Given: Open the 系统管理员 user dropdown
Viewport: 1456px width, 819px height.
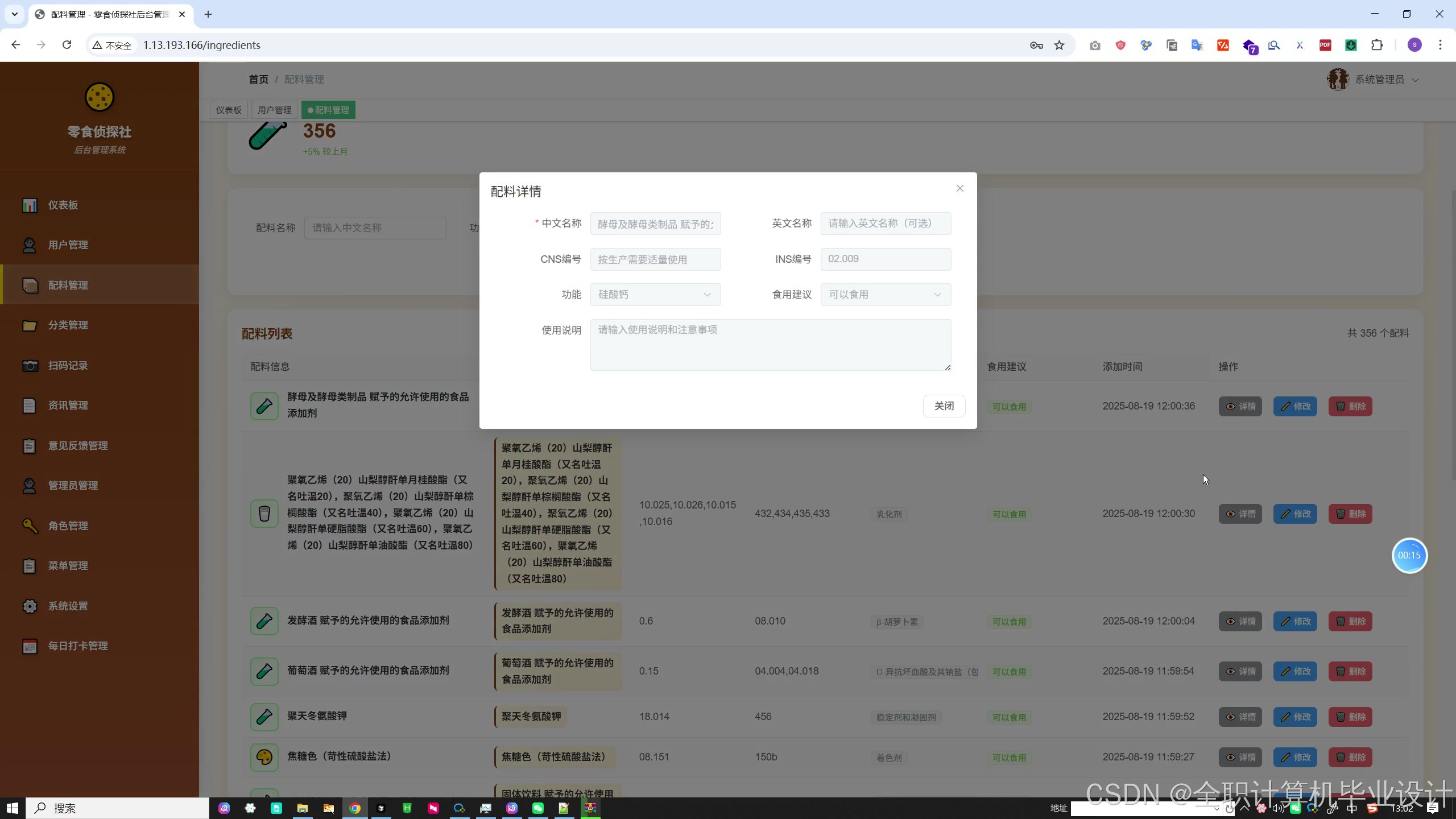Looking at the screenshot, I should coord(1379,80).
